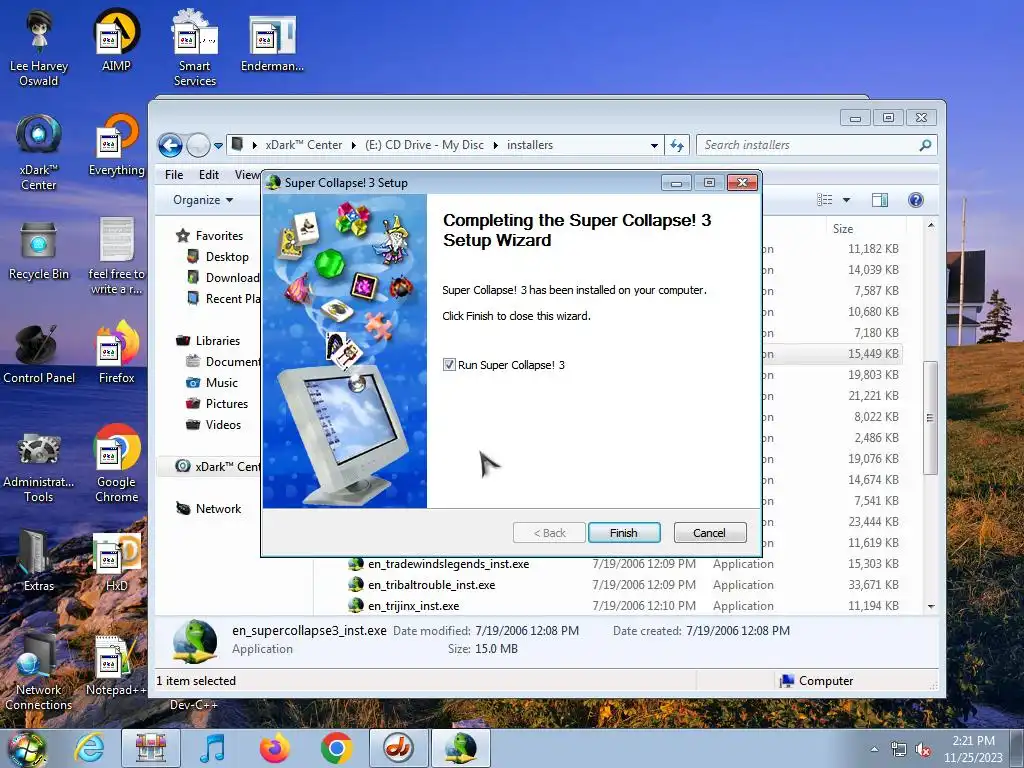Open HxD desktop shortcut
The width and height of the screenshot is (1024, 768).
116,561
